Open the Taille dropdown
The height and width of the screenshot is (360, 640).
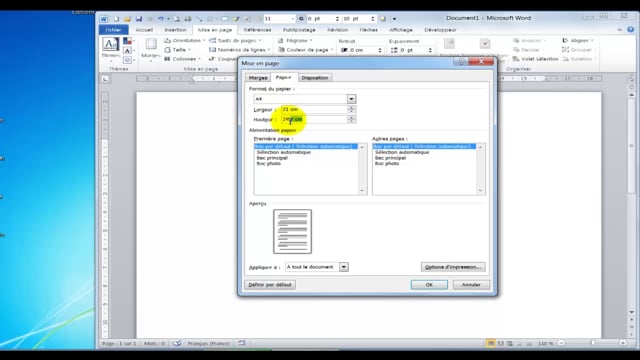pyautogui.click(x=178, y=50)
